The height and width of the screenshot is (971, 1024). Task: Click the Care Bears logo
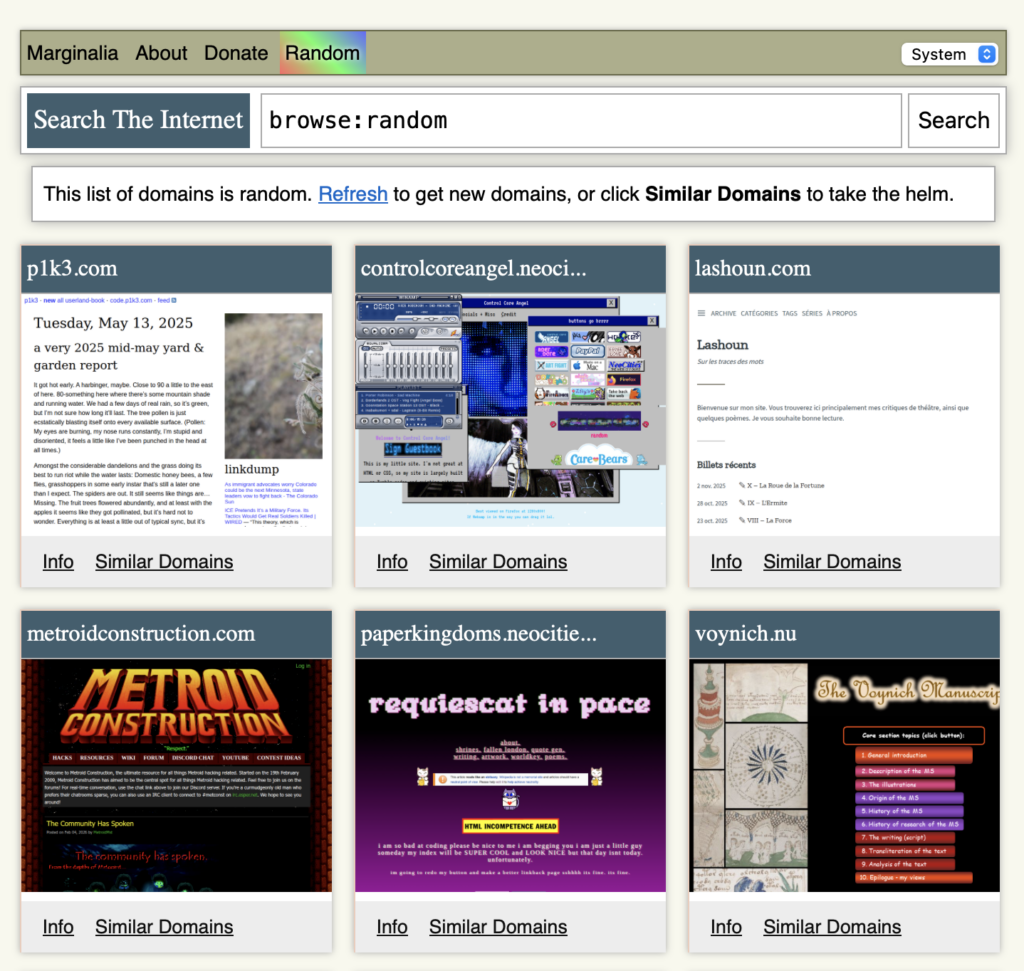[x=599, y=458]
